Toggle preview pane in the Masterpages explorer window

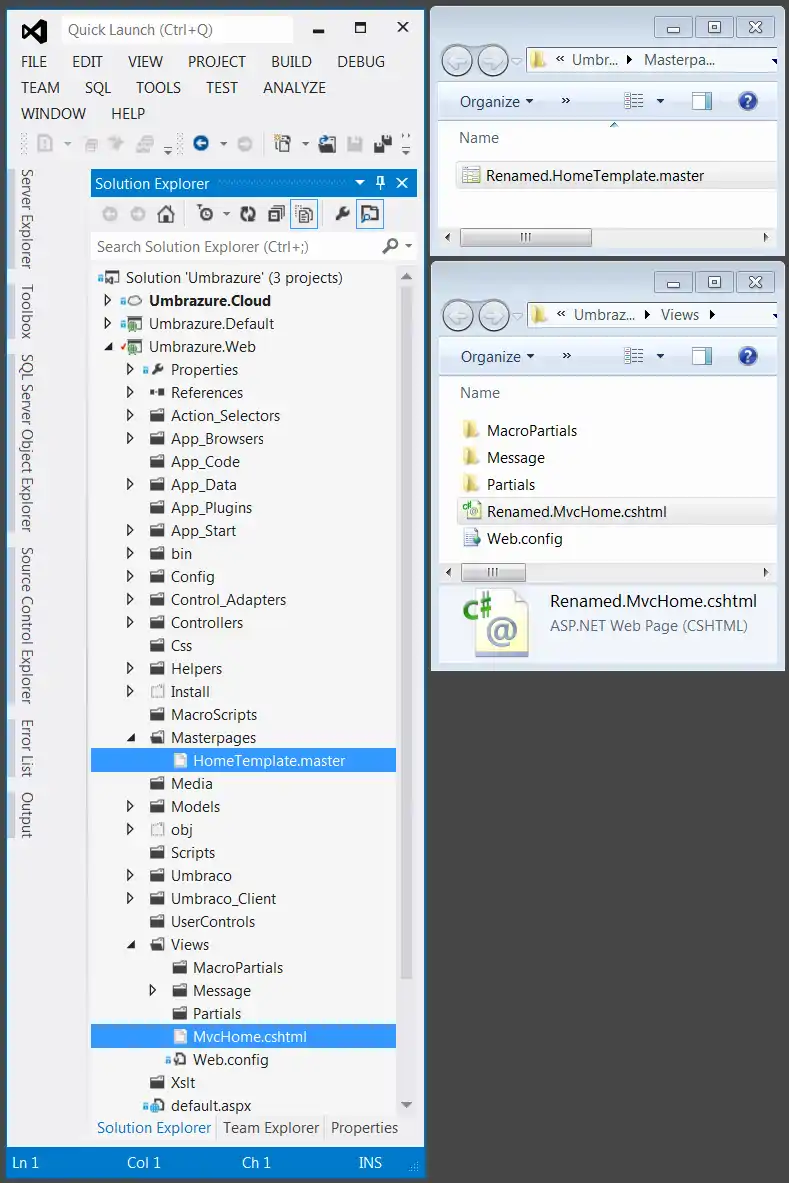tap(702, 101)
